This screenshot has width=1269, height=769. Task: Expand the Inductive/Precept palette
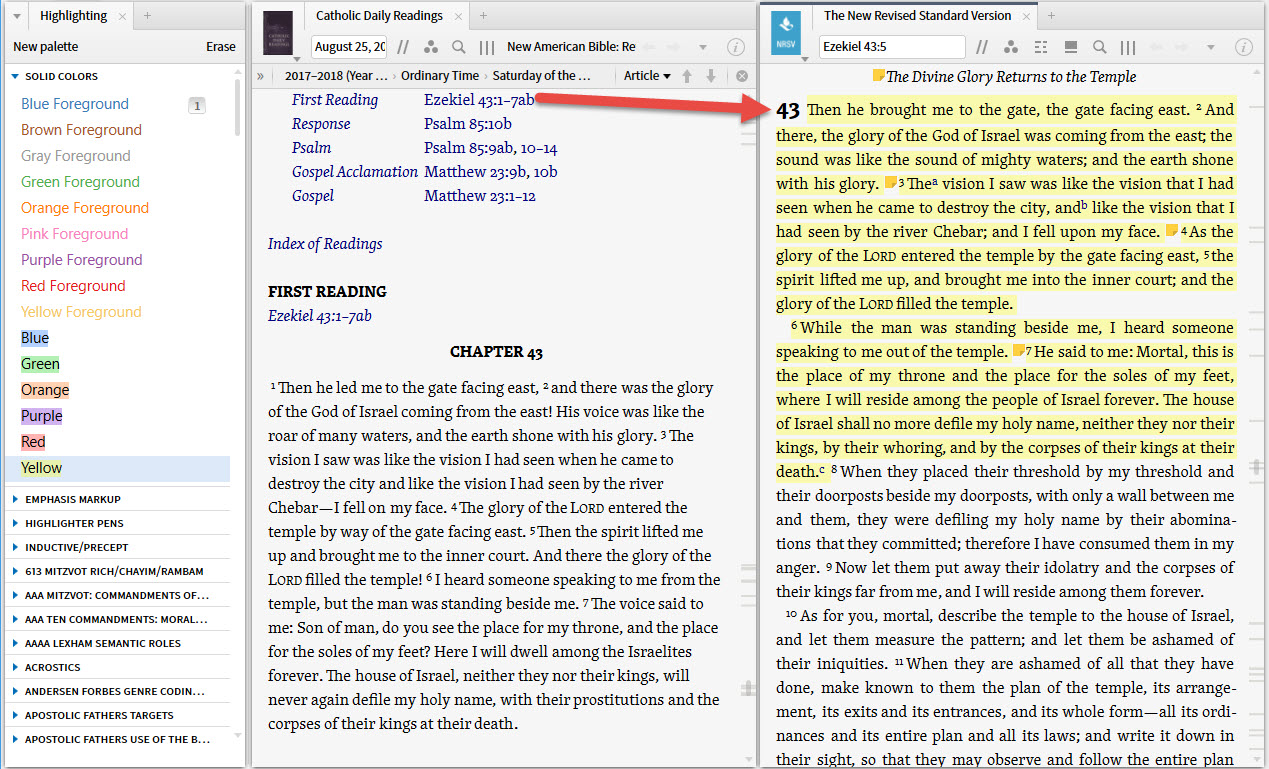[x=15, y=547]
